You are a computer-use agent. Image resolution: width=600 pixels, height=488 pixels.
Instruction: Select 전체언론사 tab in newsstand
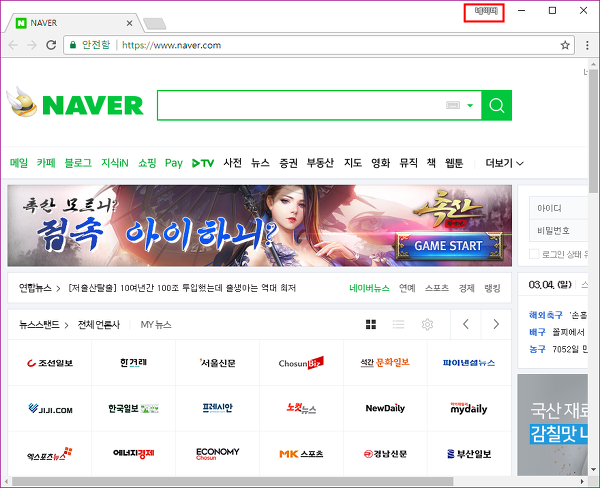[99, 325]
